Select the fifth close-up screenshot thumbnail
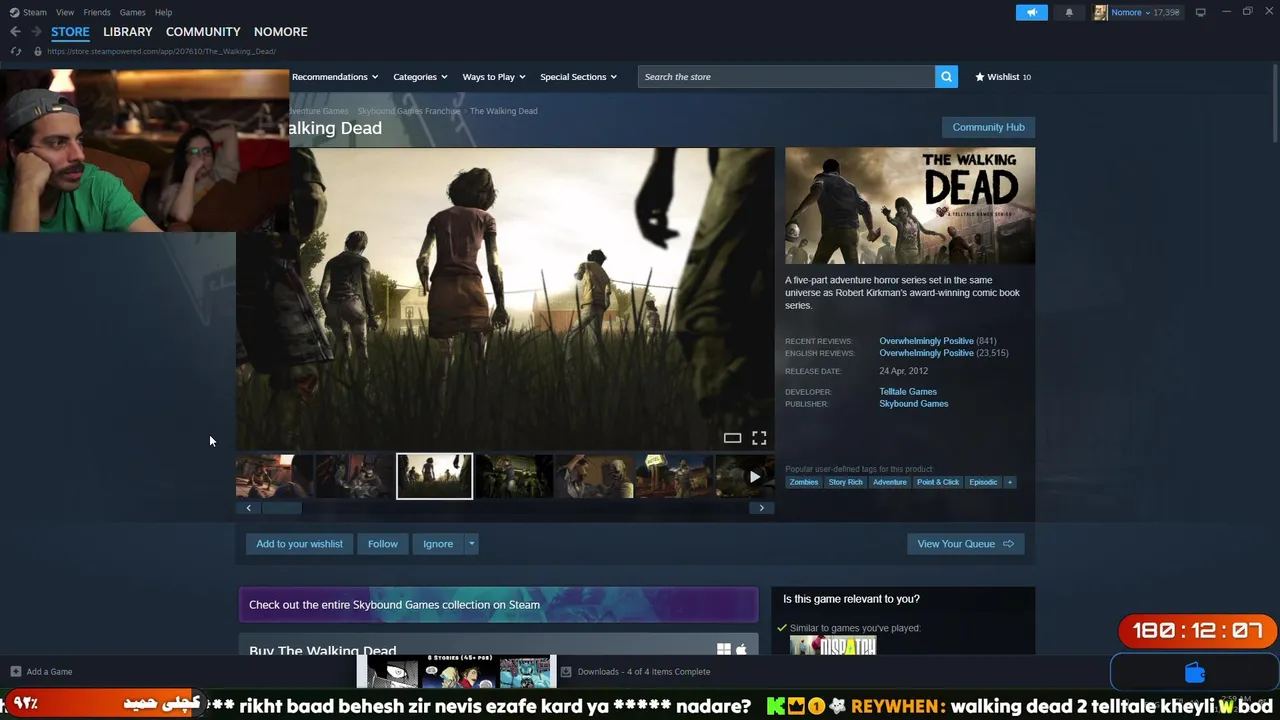1280x720 pixels. pos(594,476)
